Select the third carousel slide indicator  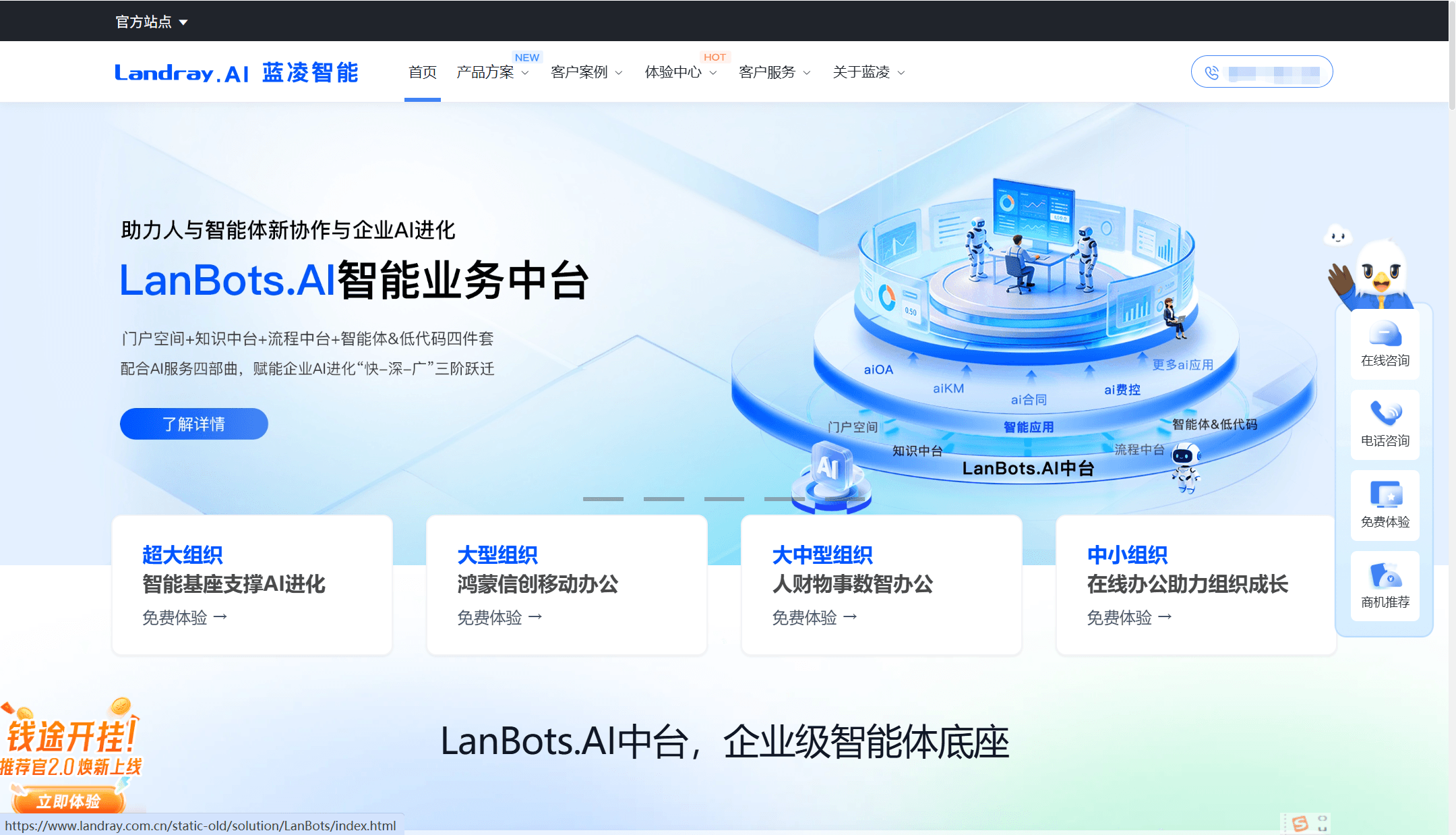[724, 499]
